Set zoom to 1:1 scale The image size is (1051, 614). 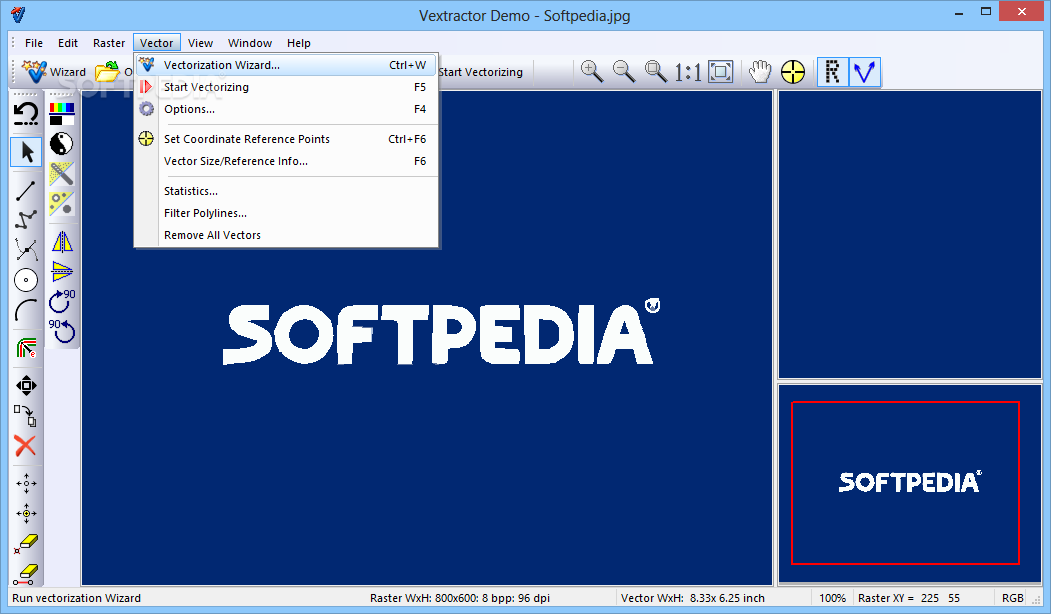tap(688, 72)
